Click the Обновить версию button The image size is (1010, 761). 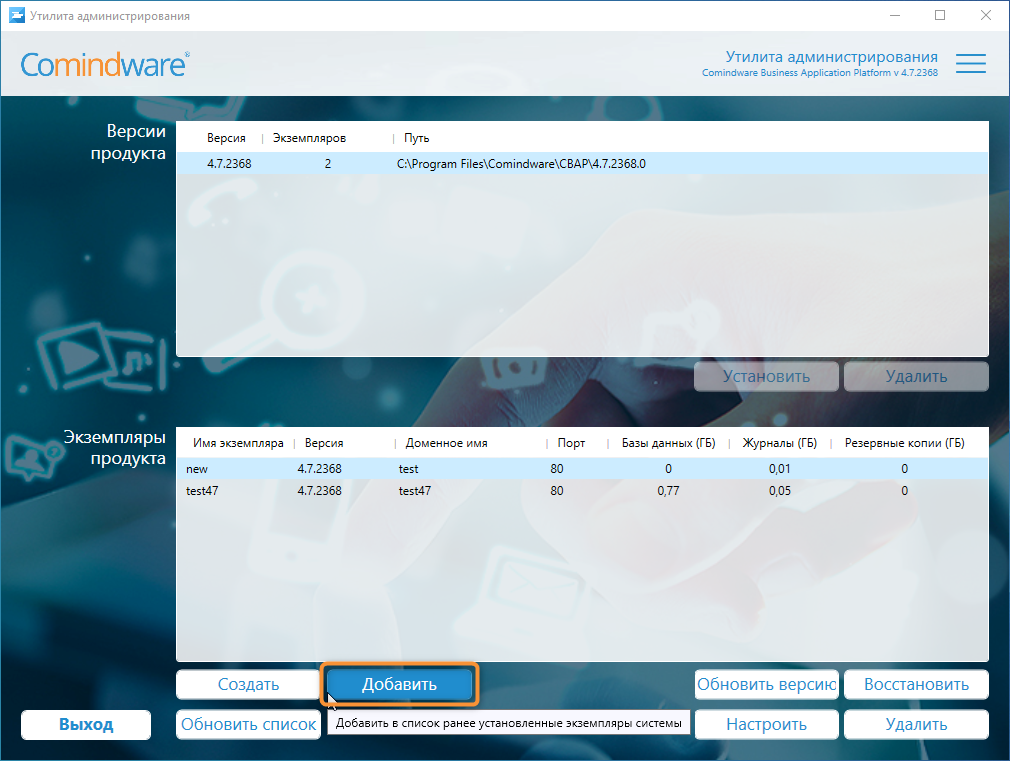pos(766,684)
